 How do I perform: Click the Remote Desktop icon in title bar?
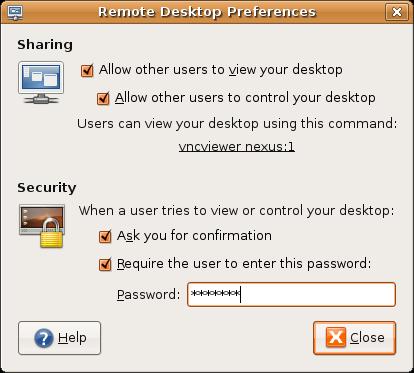(15, 12)
